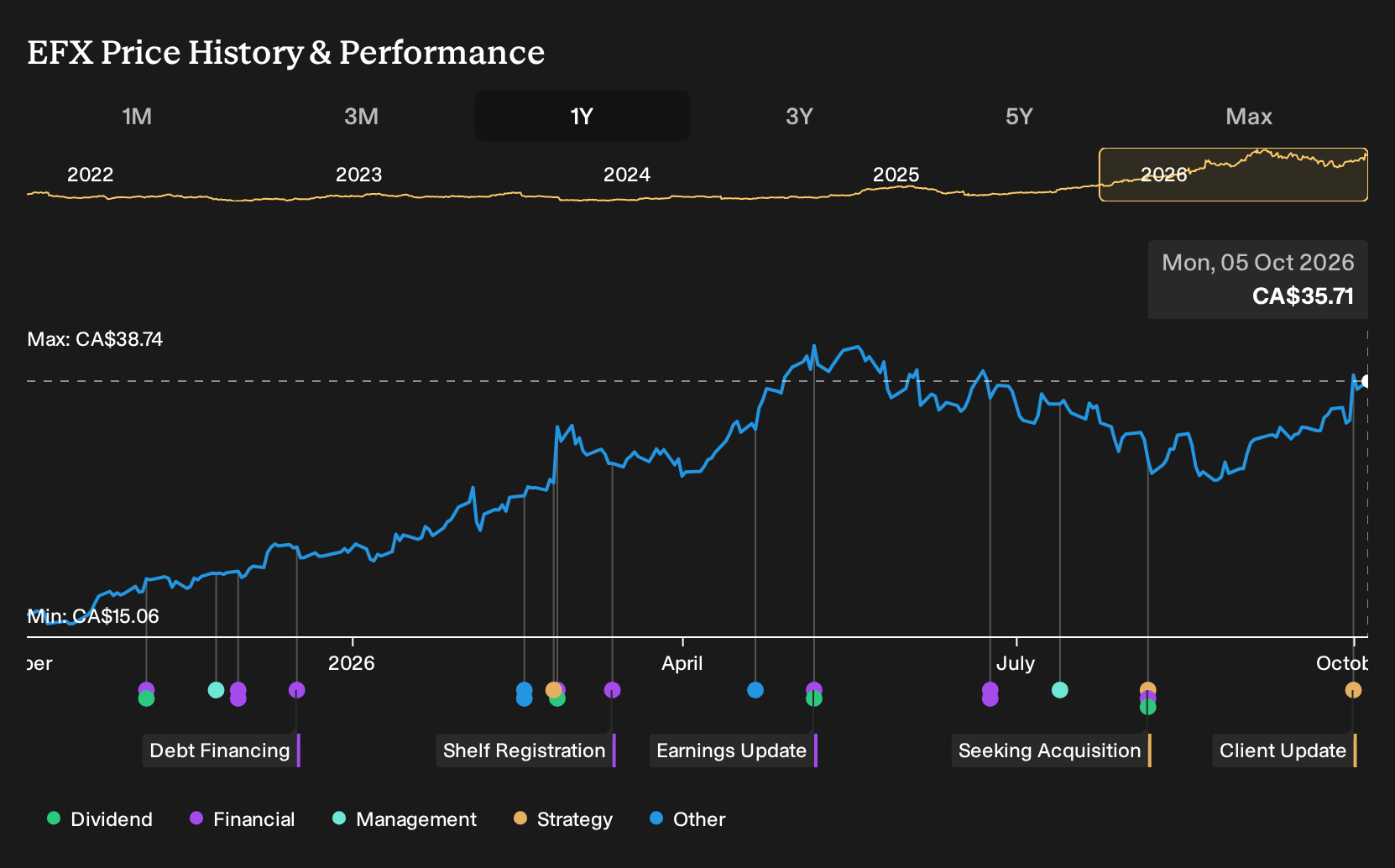Click the 'April' axis label

click(682, 663)
